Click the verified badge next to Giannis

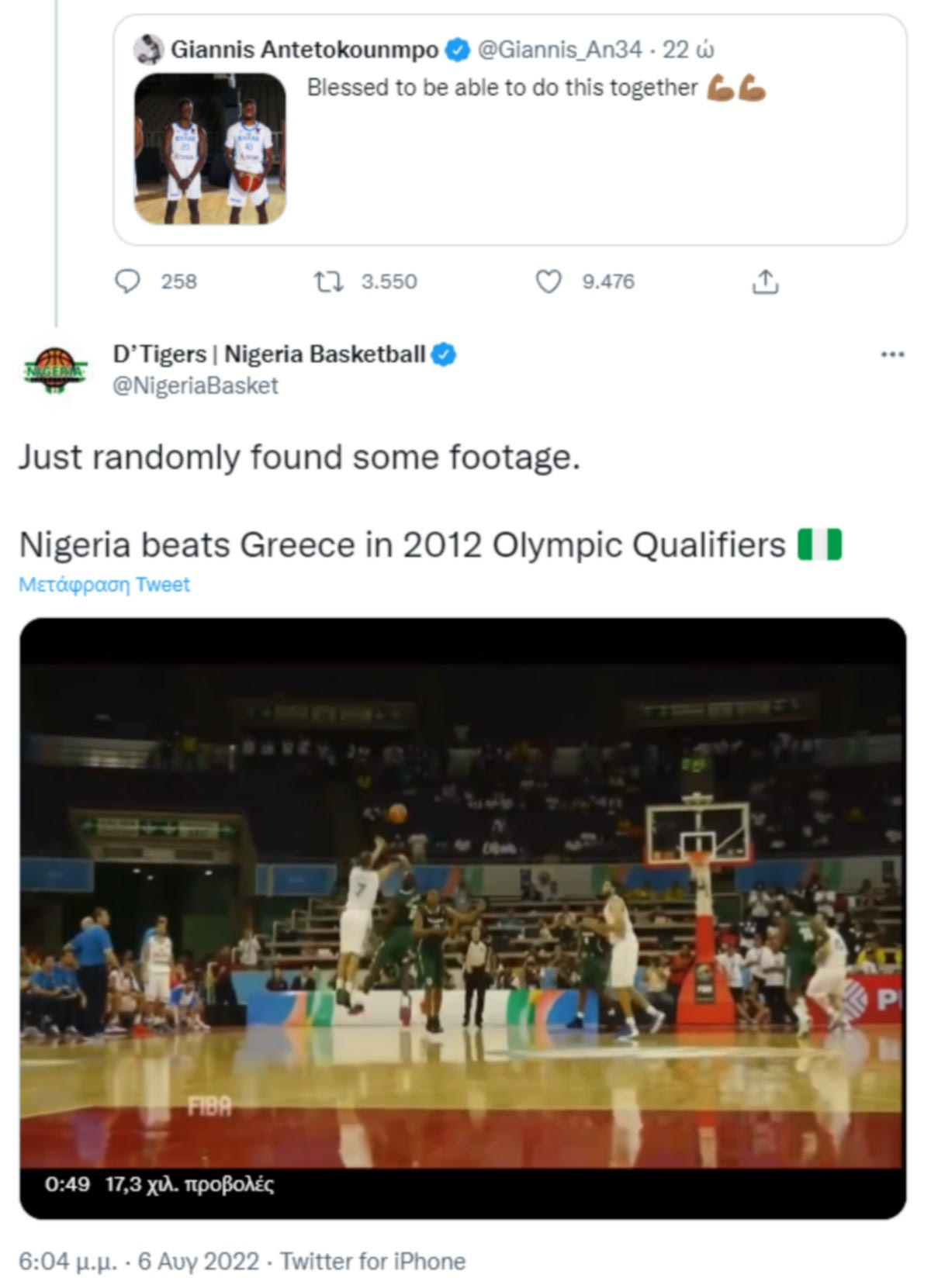[x=458, y=50]
